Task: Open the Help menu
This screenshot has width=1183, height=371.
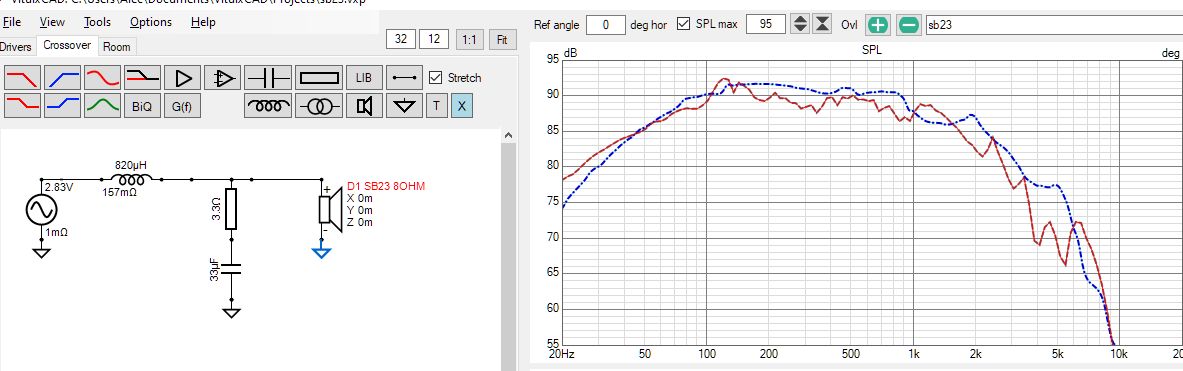Action: 203,22
